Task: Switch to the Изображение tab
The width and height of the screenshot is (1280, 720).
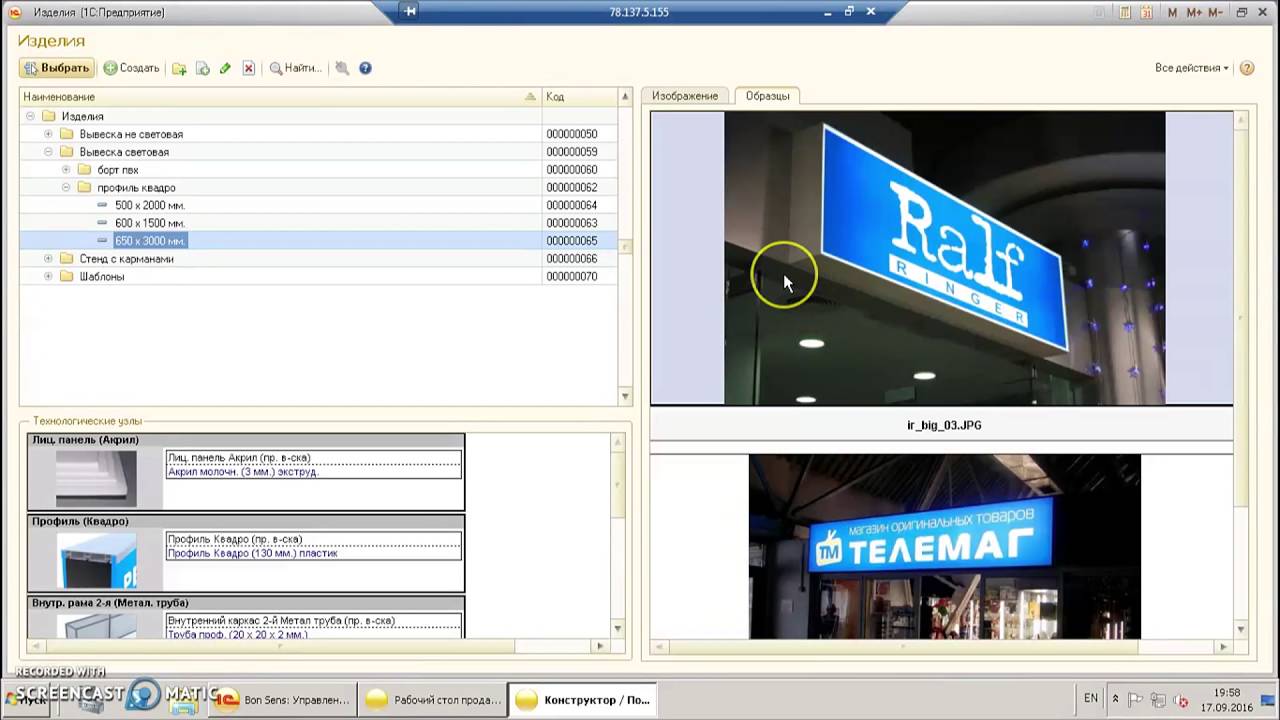Action: (x=685, y=96)
